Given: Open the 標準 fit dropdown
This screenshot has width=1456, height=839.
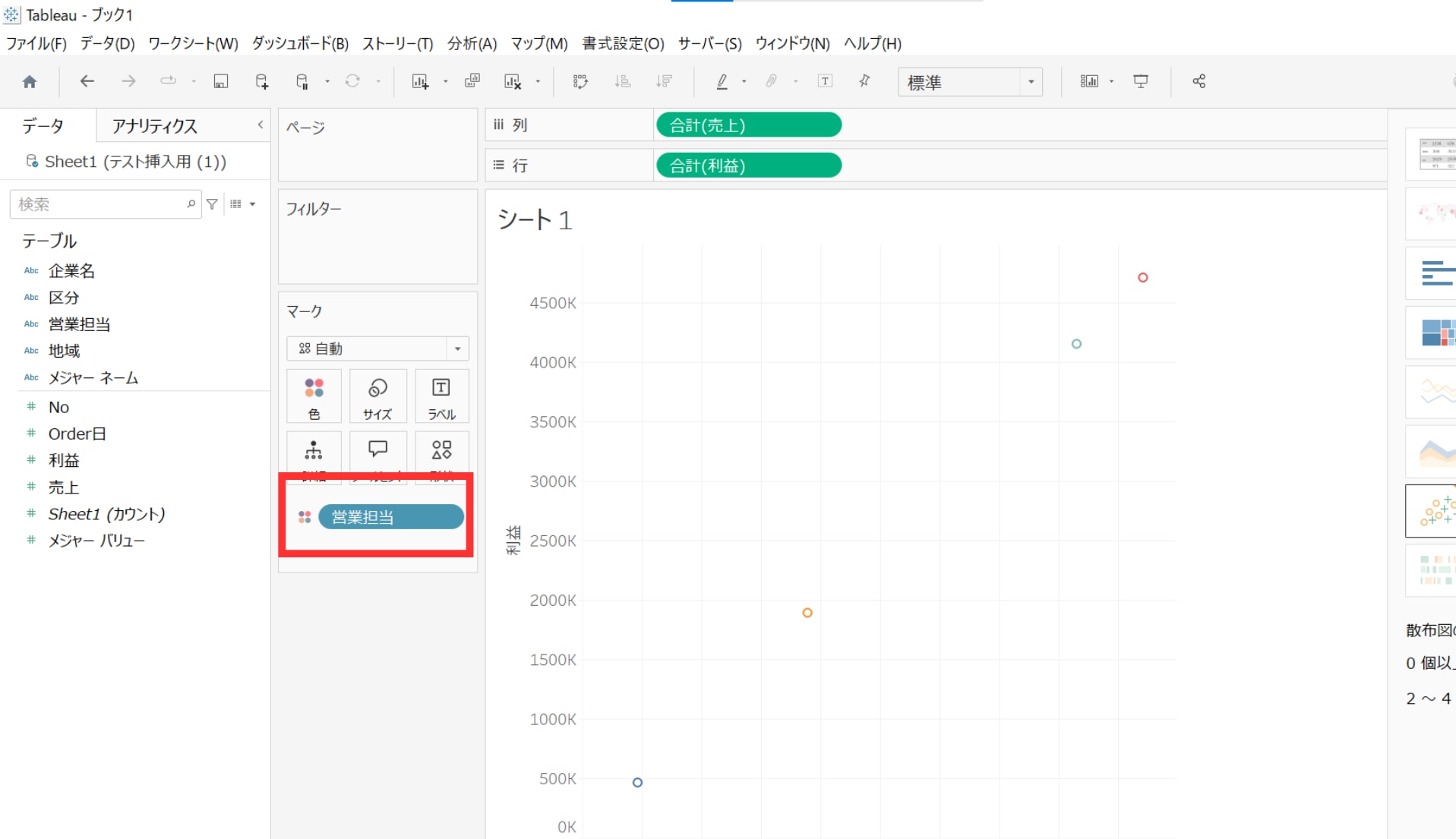Looking at the screenshot, I should (x=969, y=82).
